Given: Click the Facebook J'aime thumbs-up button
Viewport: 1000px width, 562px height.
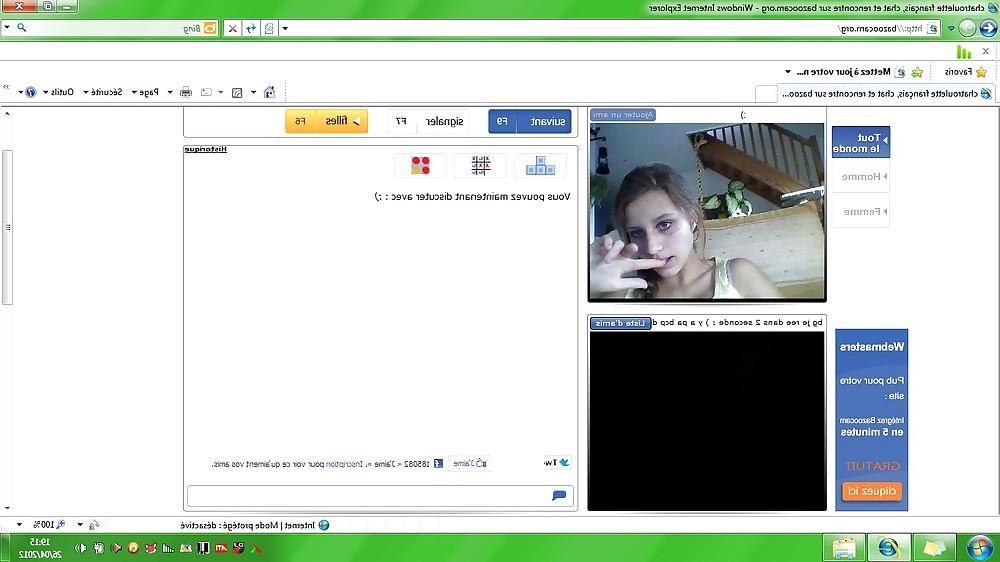Looking at the screenshot, I should [x=470, y=463].
